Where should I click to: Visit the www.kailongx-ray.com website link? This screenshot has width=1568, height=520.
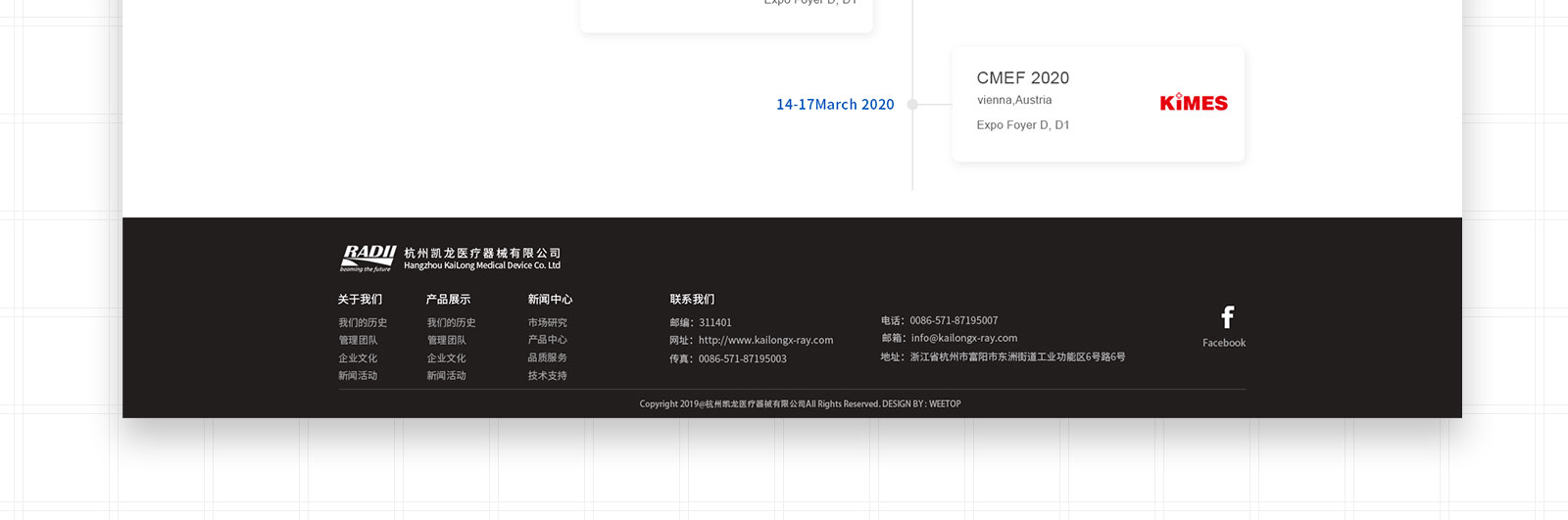(x=765, y=341)
